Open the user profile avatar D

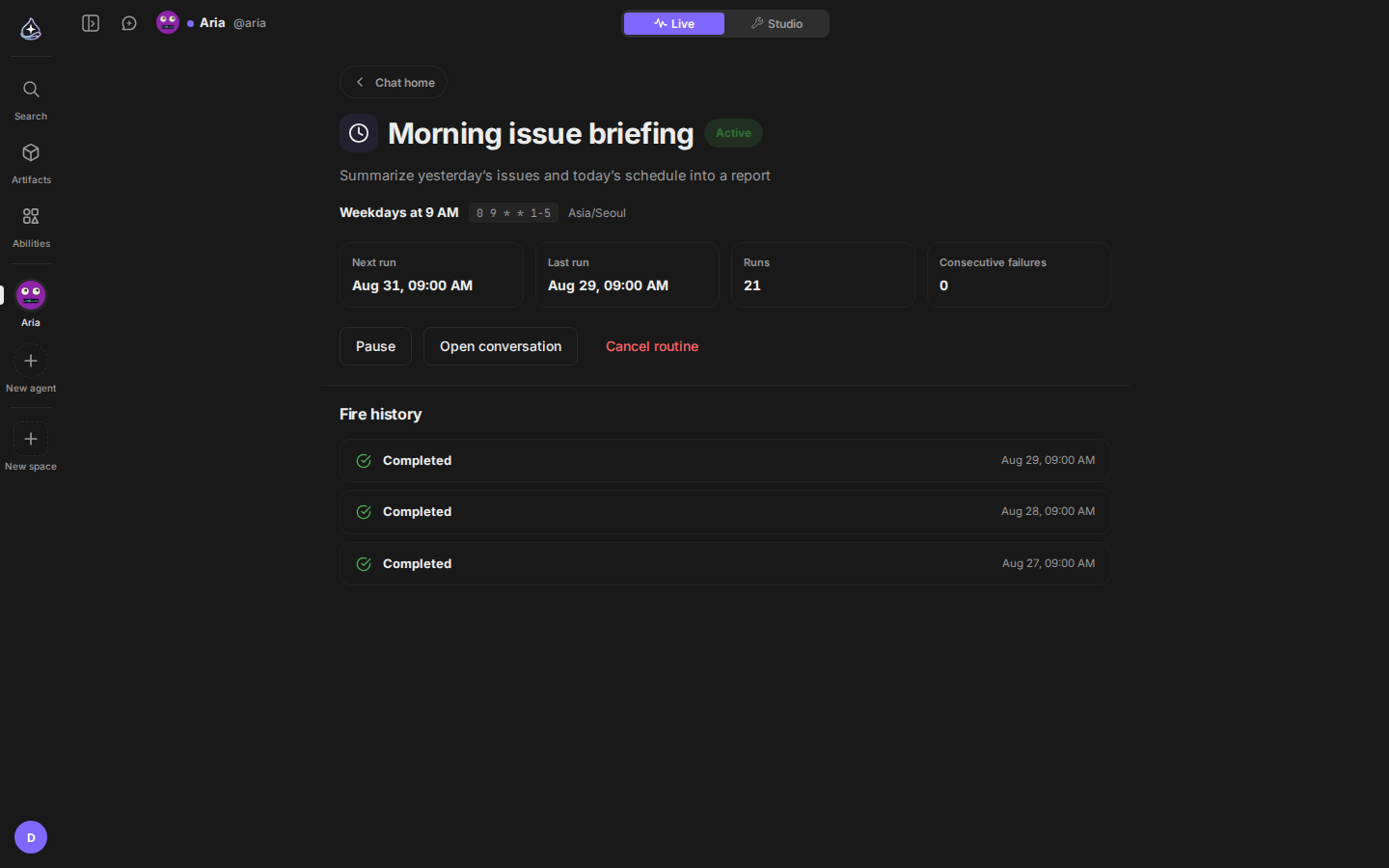coord(31,837)
